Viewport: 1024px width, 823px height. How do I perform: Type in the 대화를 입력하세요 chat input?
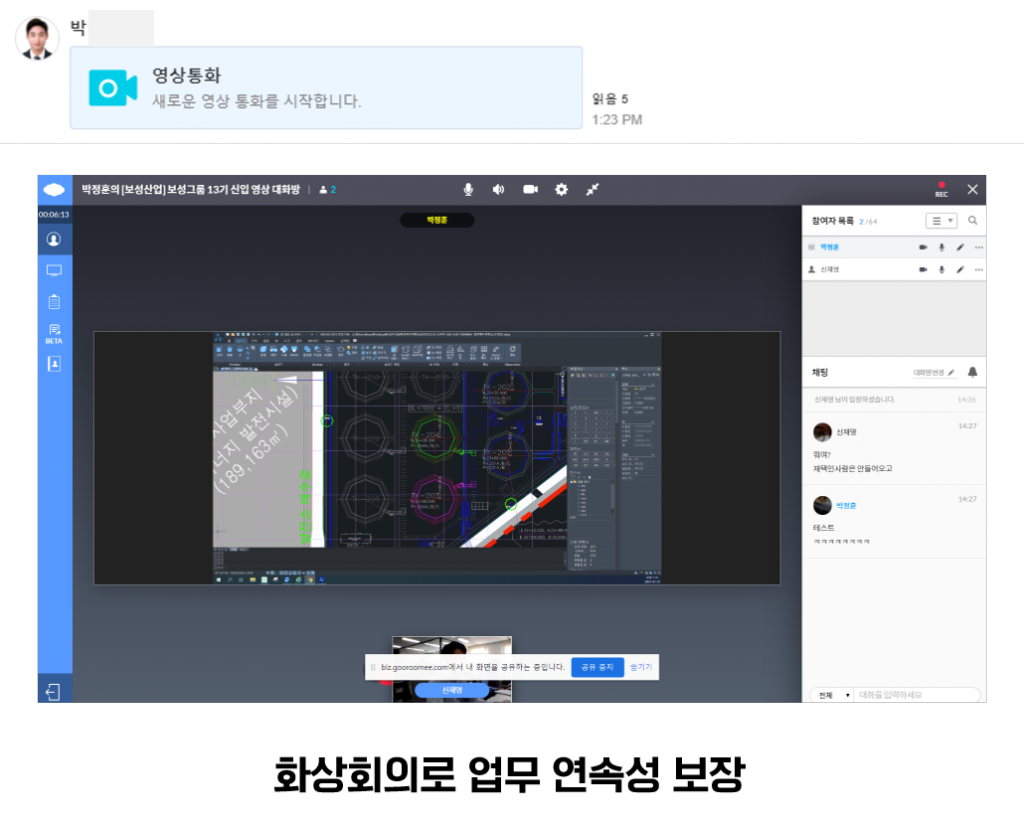(x=915, y=695)
